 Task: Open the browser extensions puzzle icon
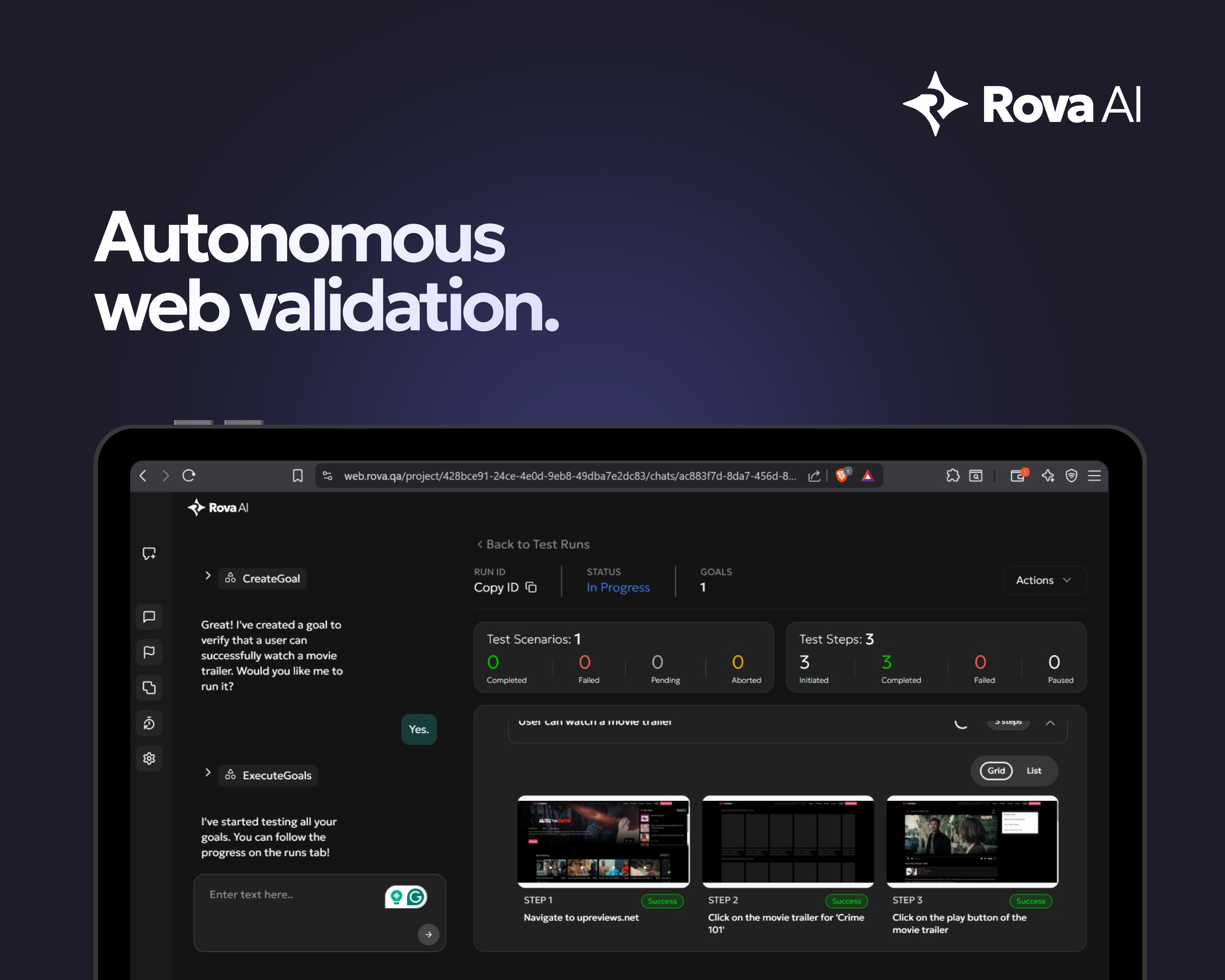[x=953, y=475]
